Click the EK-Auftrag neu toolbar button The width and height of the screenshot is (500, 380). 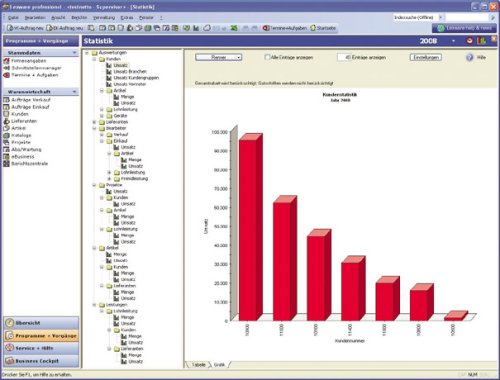coord(65,28)
